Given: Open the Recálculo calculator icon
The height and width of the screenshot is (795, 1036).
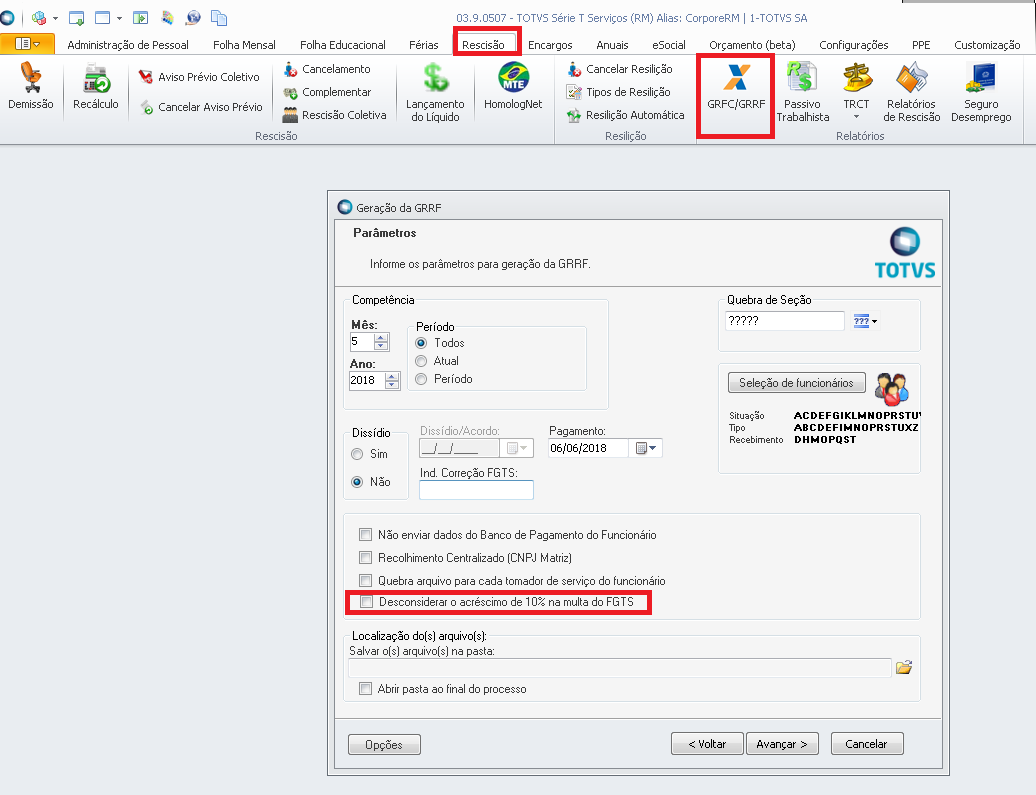Looking at the screenshot, I should [96, 85].
